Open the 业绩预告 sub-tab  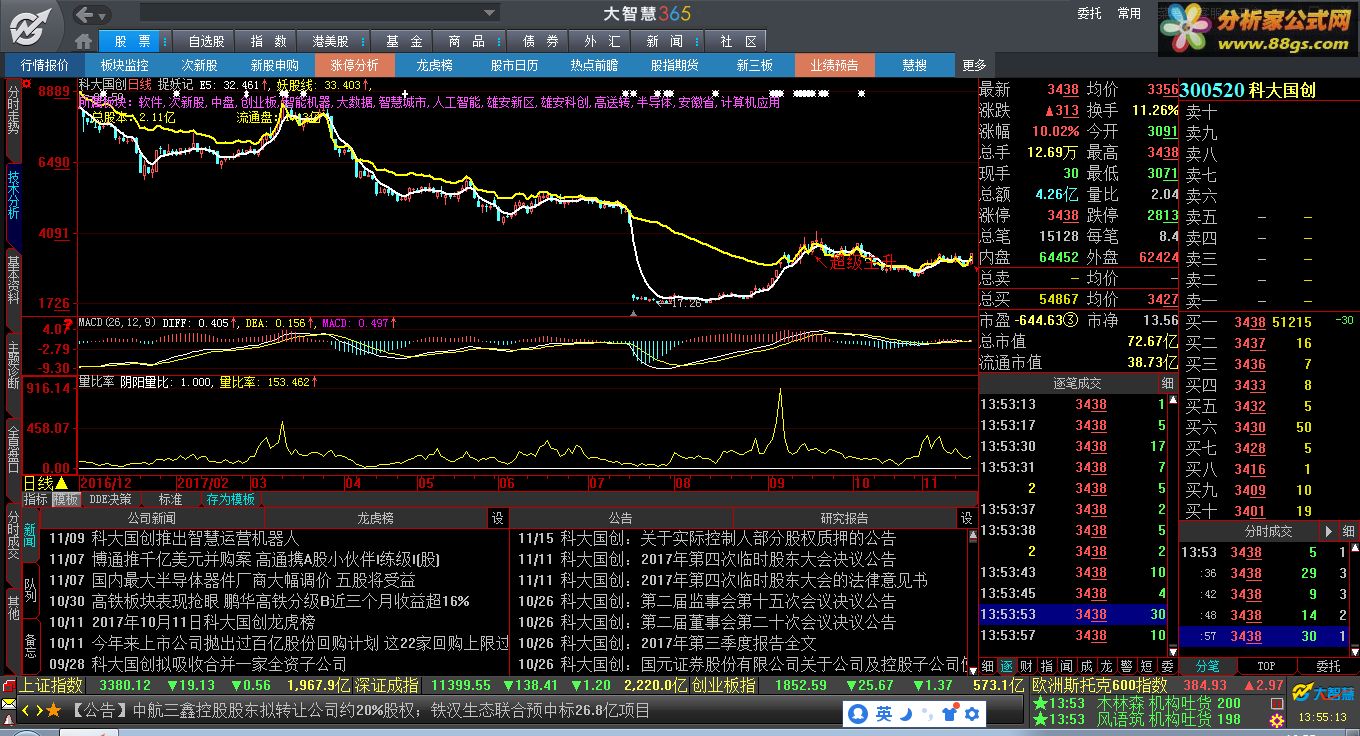pos(834,65)
